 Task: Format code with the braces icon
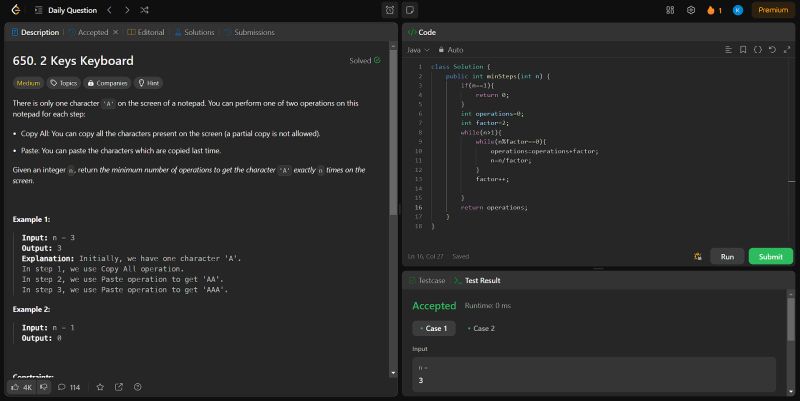tap(757, 49)
